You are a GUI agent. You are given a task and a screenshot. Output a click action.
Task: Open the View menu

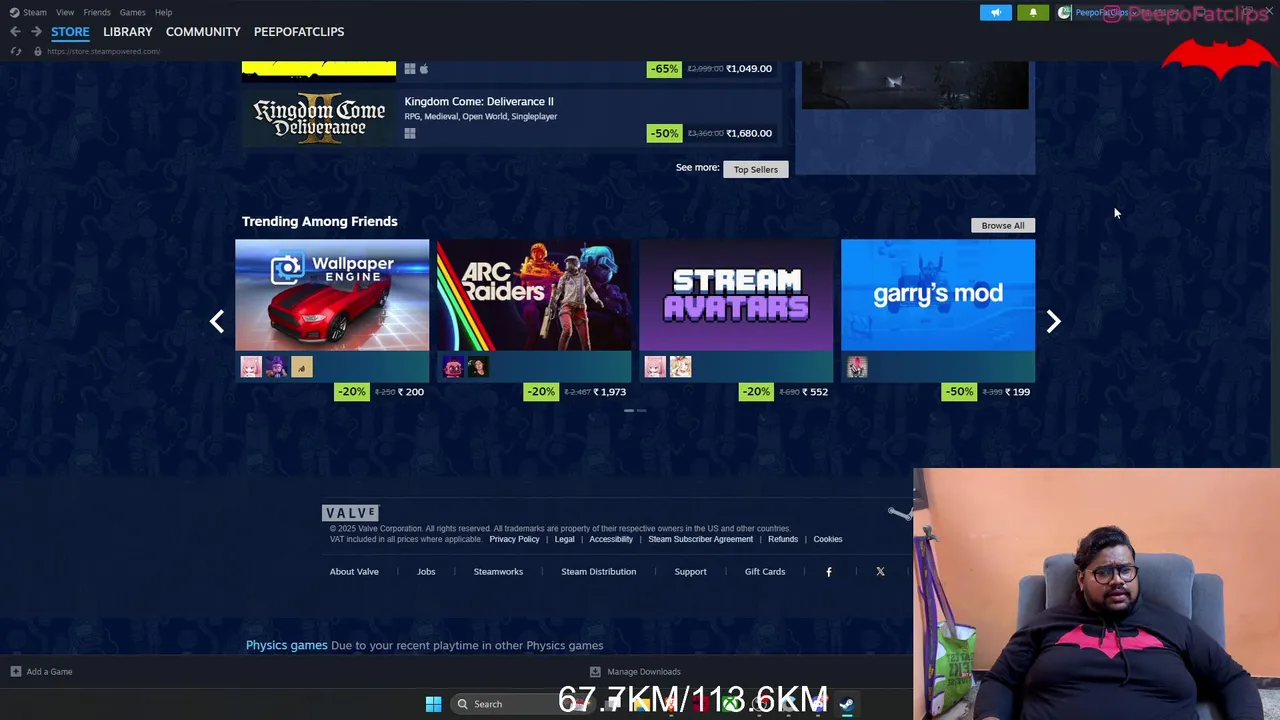[x=65, y=12]
